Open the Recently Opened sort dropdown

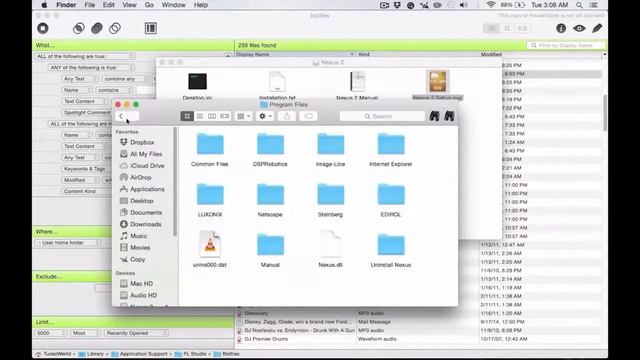tap(136, 333)
